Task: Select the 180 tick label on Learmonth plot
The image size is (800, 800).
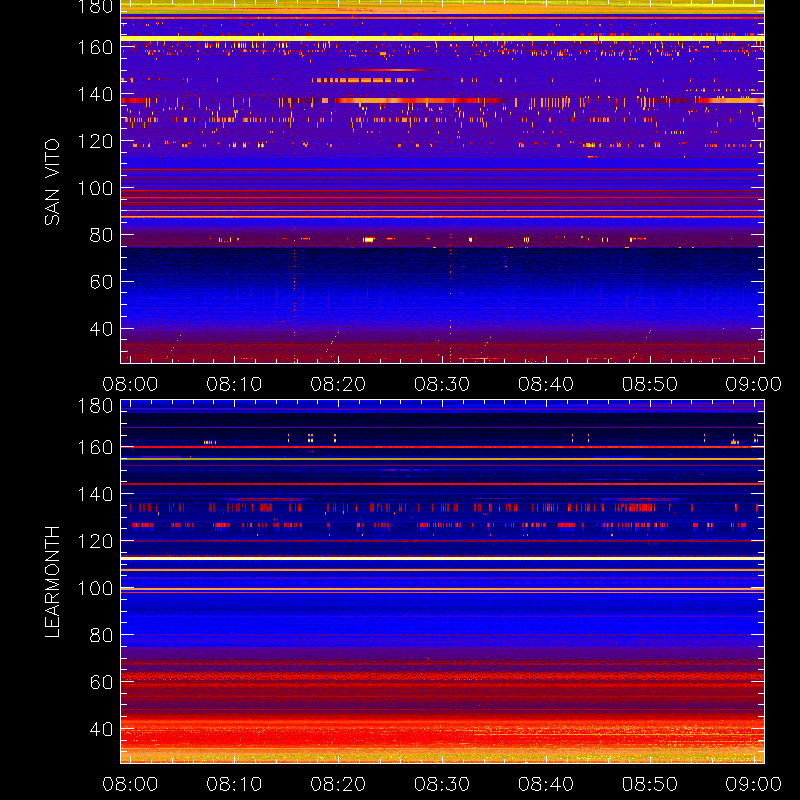Action: 95,406
